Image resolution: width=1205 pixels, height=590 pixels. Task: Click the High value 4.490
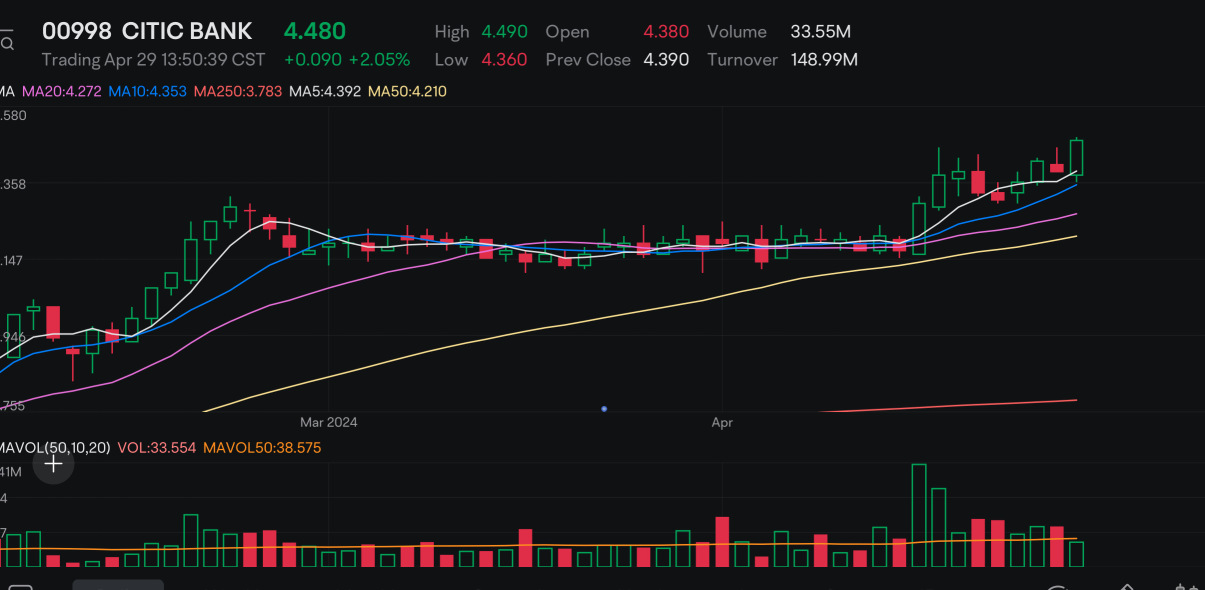(505, 32)
